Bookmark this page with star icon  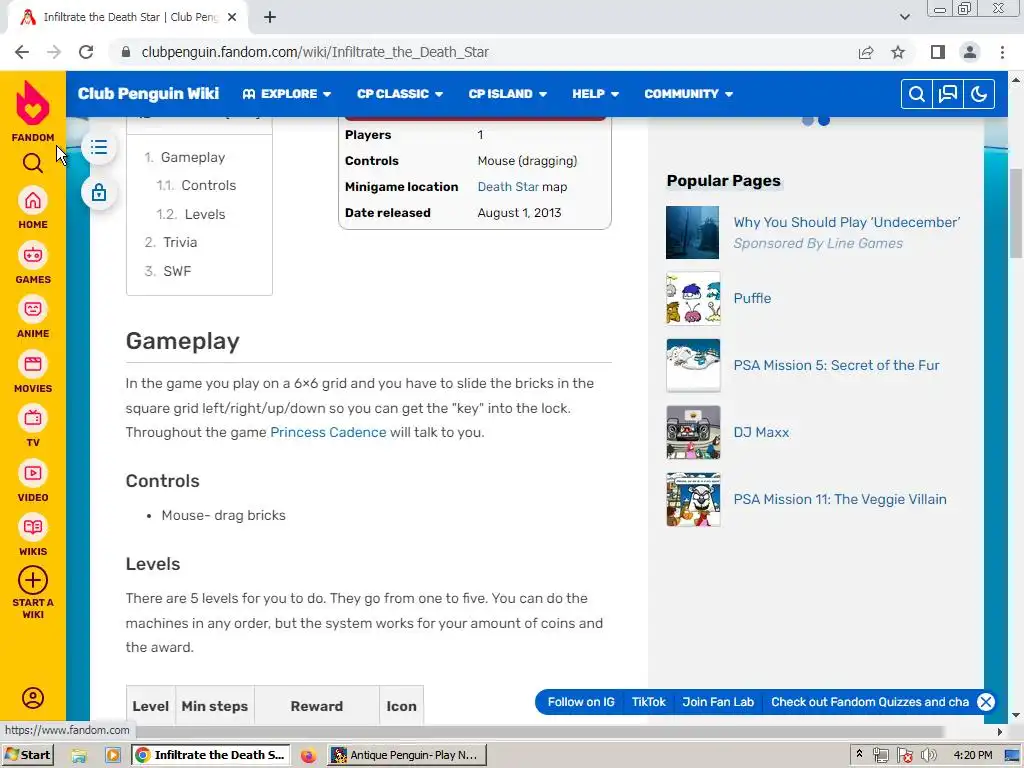pyautogui.click(x=898, y=52)
